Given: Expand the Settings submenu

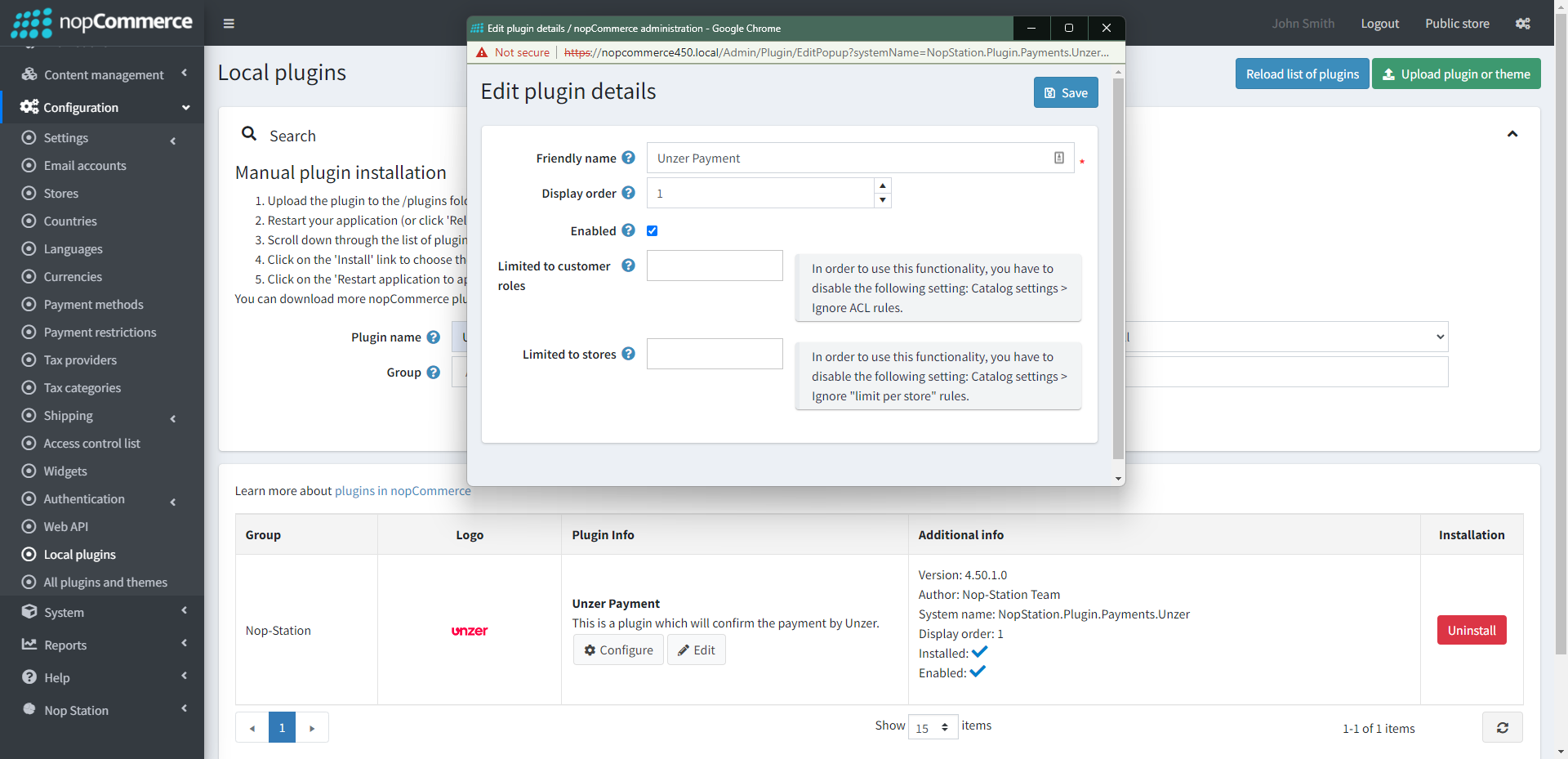Looking at the screenshot, I should pyautogui.click(x=103, y=138).
